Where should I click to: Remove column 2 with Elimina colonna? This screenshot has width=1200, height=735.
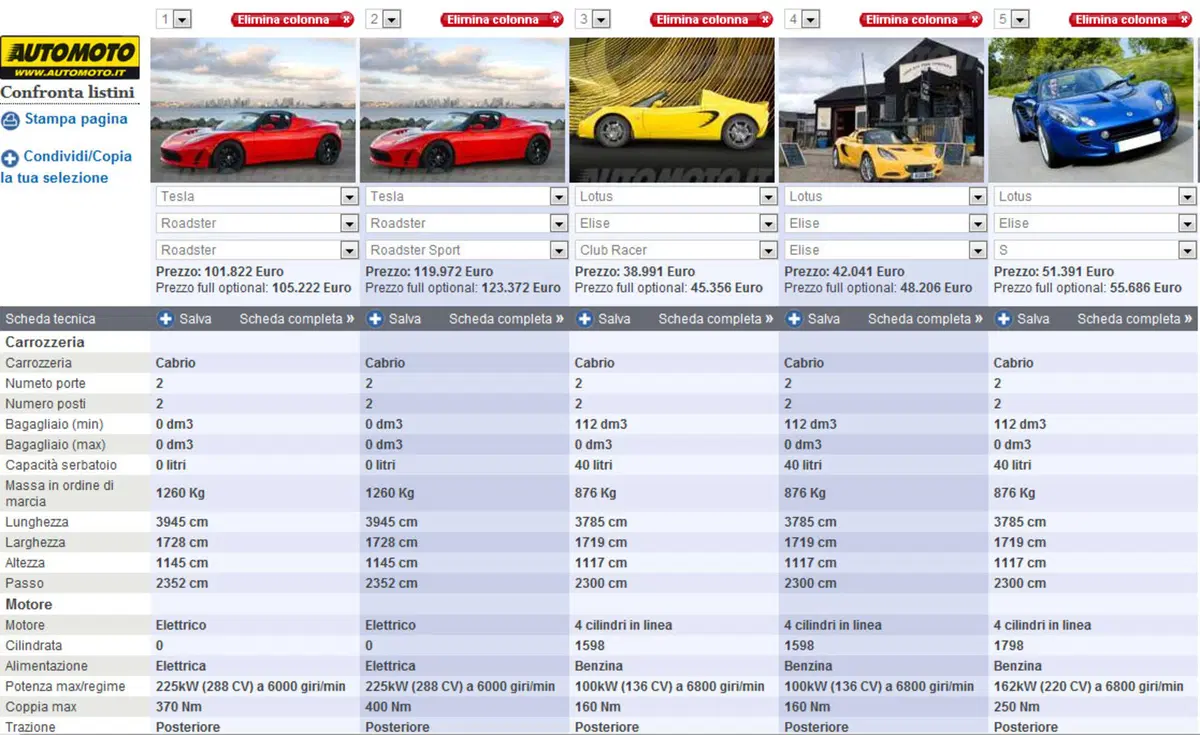pos(503,19)
